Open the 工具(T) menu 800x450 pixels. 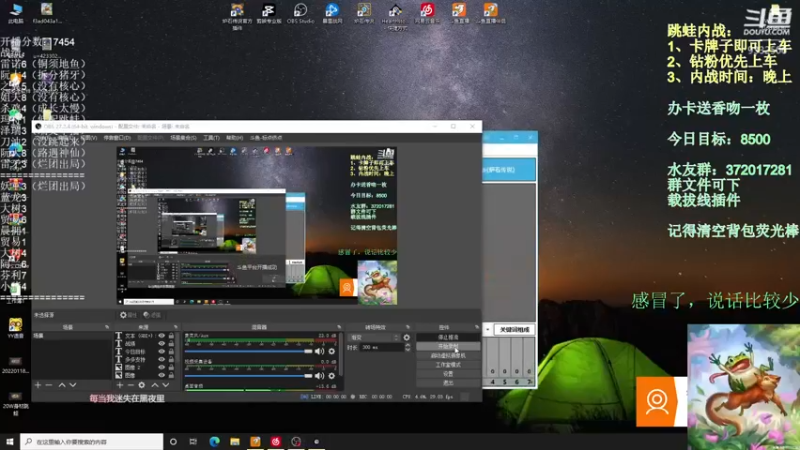[x=211, y=138]
